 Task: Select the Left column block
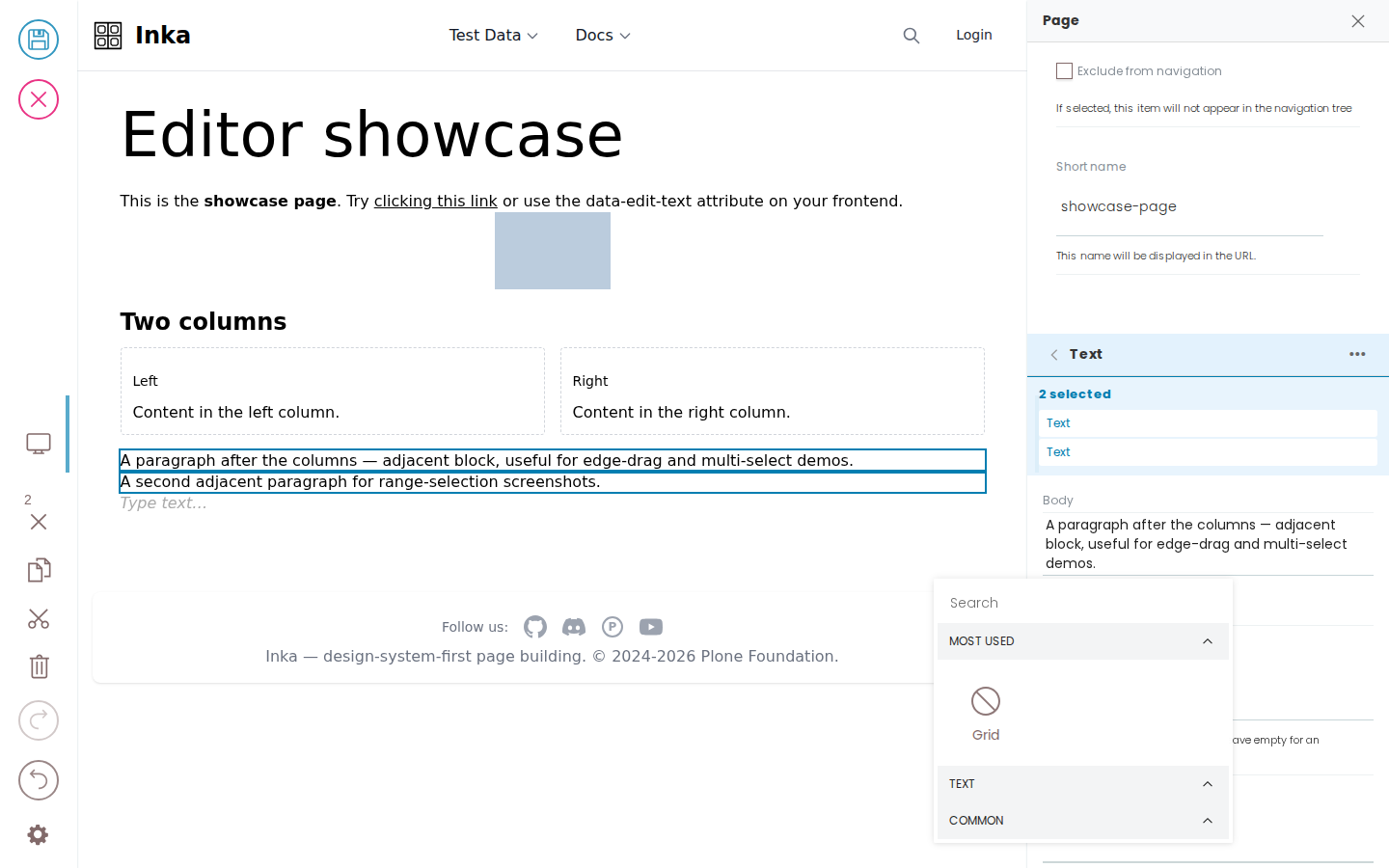(333, 392)
